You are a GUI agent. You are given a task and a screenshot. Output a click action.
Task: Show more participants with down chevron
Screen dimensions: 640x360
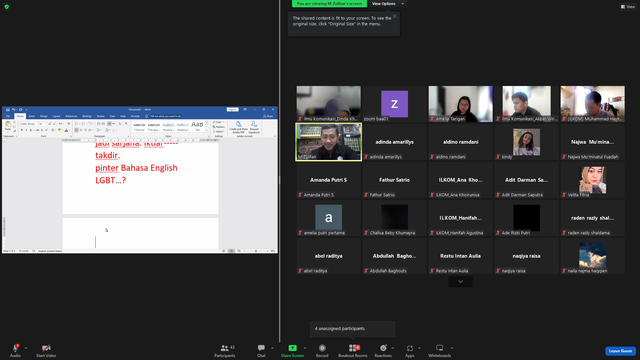[460, 282]
